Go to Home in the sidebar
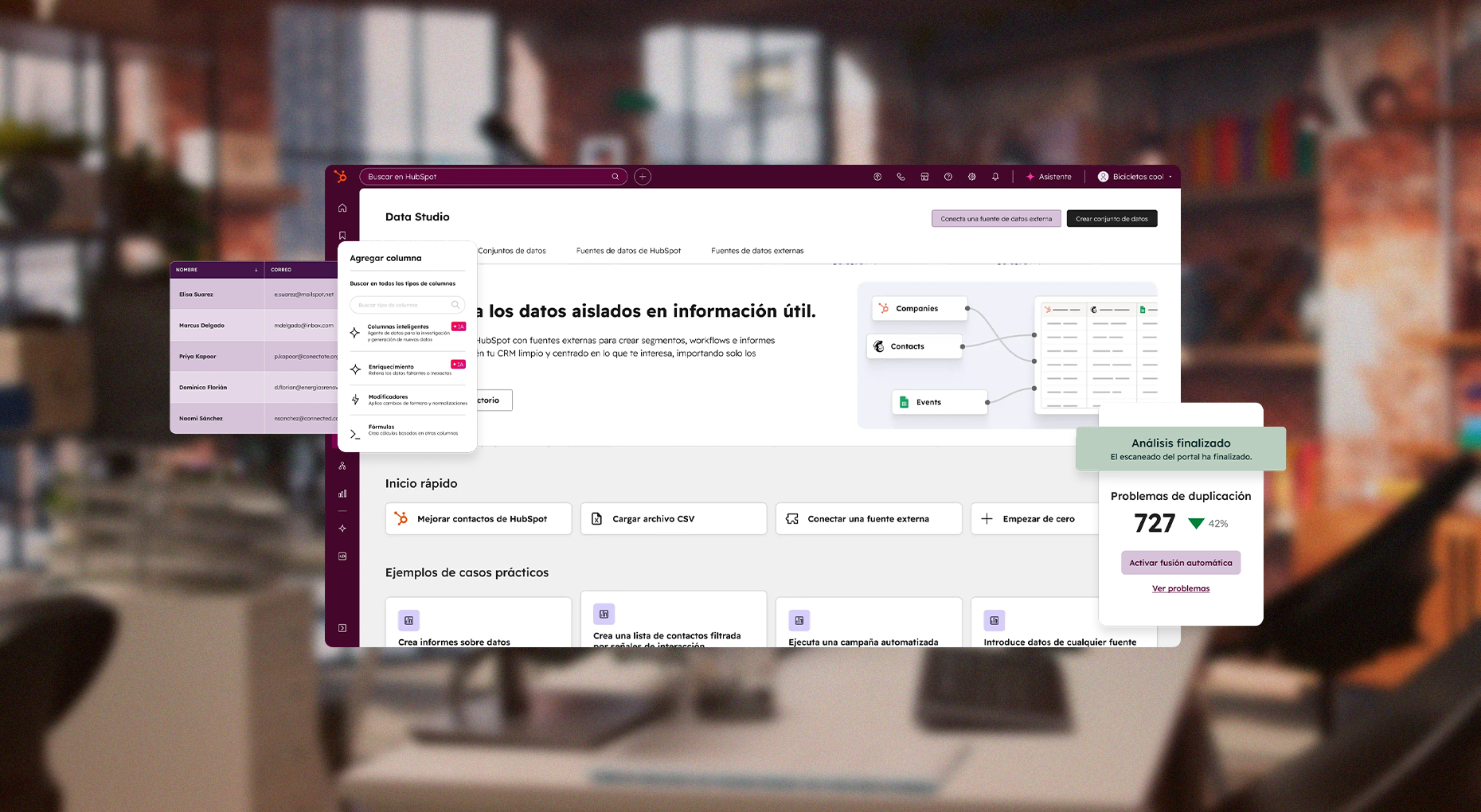 (342, 209)
